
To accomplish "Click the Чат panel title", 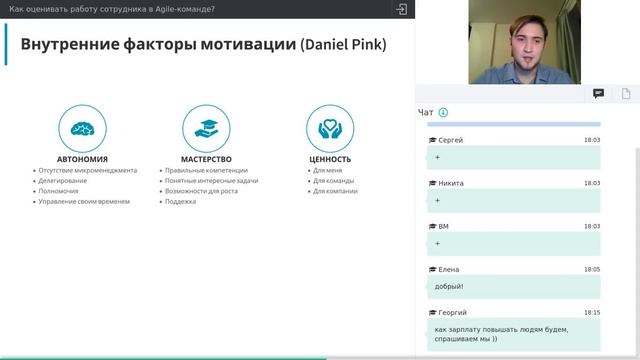I will tap(425, 112).
